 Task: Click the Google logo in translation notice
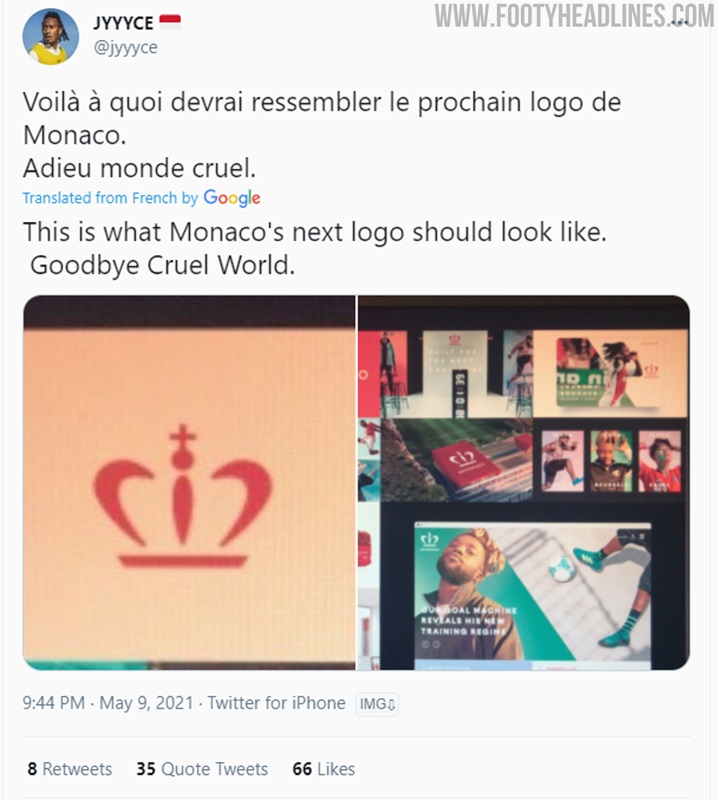coord(232,198)
